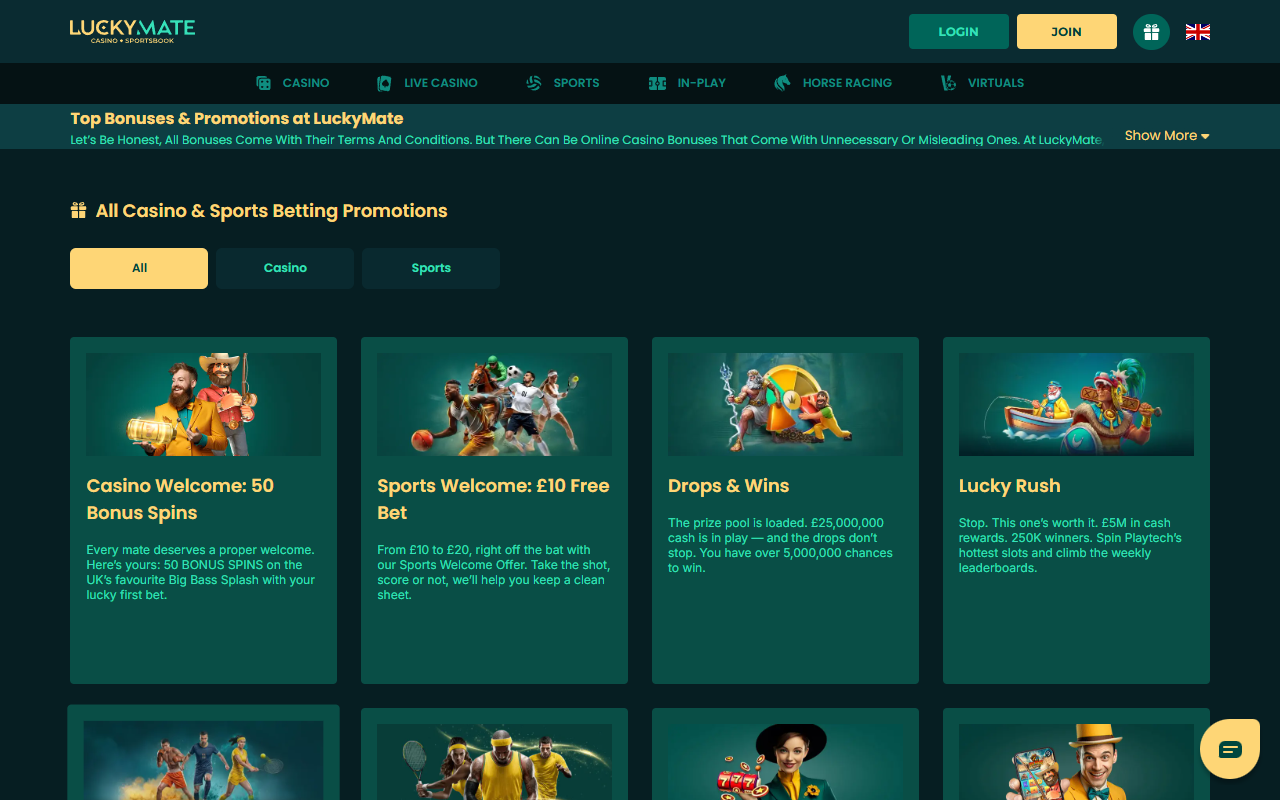Viewport: 1280px width, 800px height.
Task: Select the In-Play icon in the navigation
Action: [658, 82]
